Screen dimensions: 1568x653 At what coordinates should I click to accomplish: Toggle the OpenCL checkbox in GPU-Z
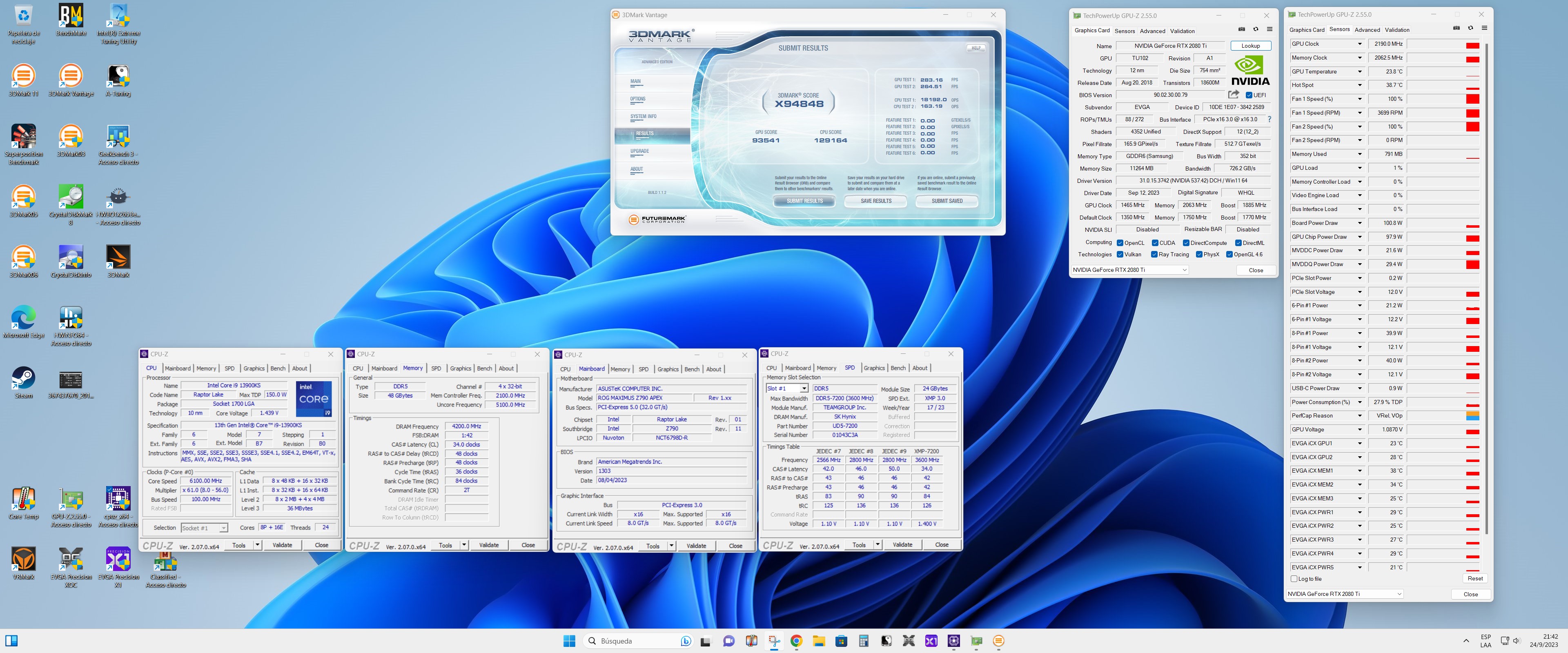click(1120, 243)
